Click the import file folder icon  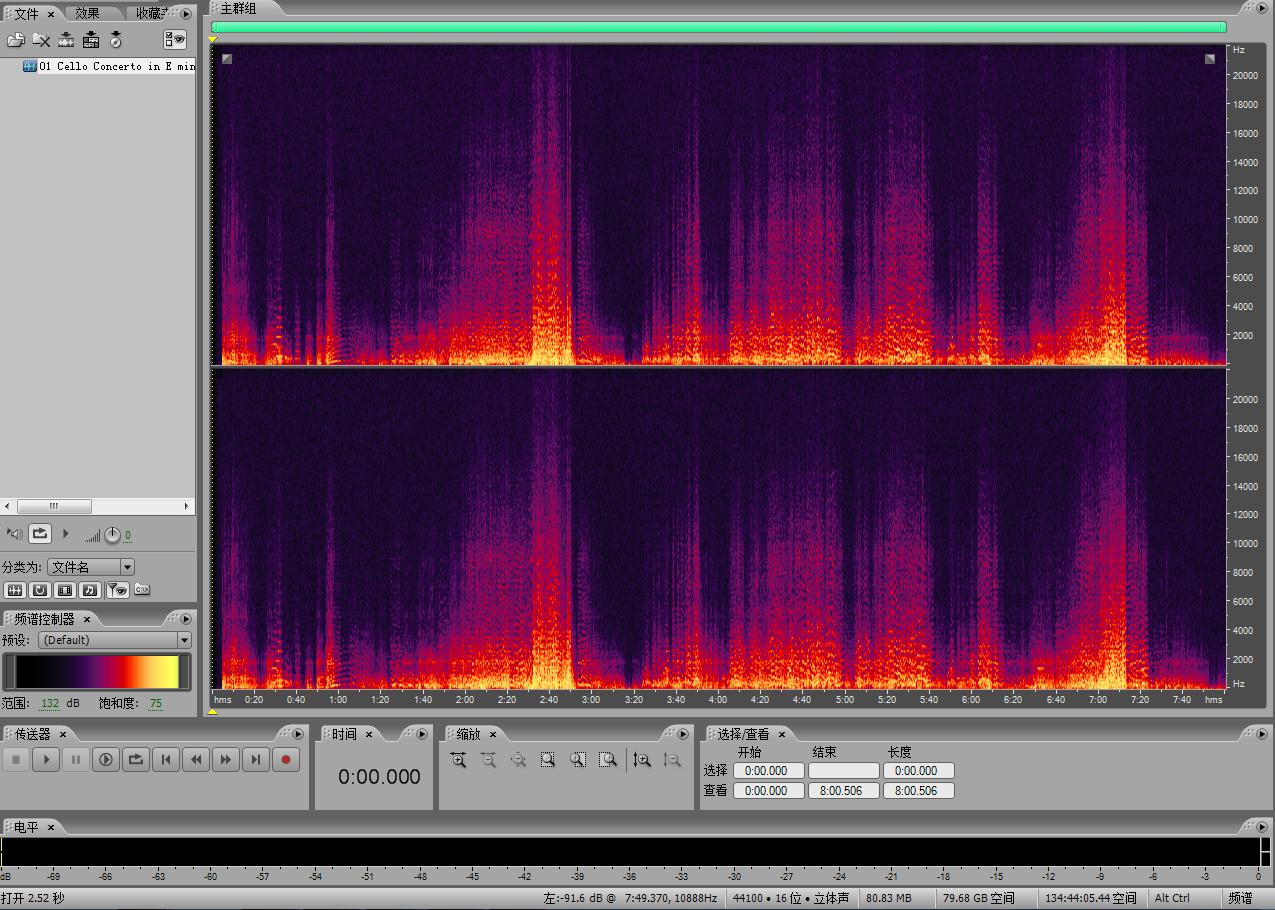pyautogui.click(x=15, y=40)
